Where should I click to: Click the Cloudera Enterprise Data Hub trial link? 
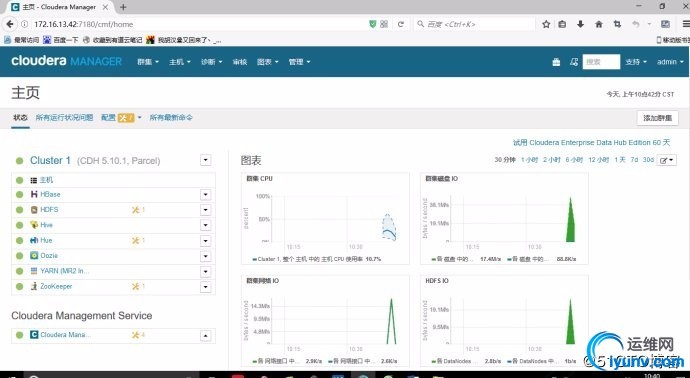point(591,143)
